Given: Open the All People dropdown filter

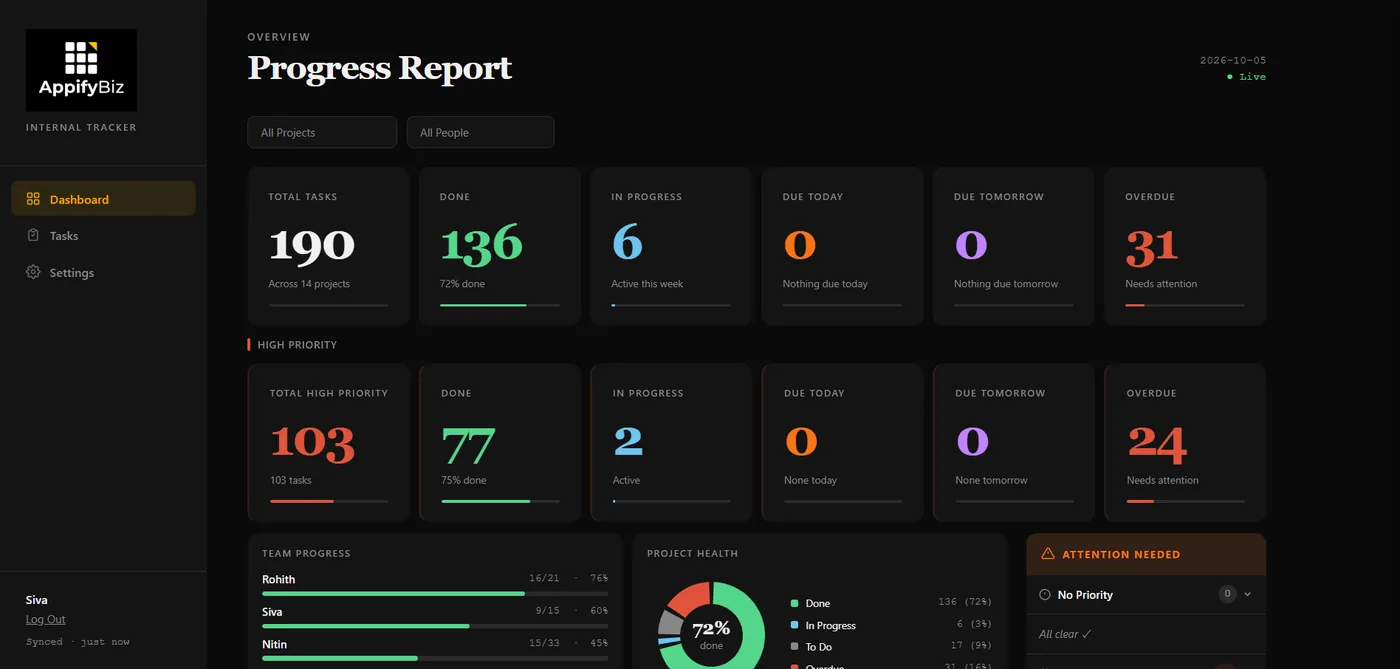Looking at the screenshot, I should [x=480, y=132].
